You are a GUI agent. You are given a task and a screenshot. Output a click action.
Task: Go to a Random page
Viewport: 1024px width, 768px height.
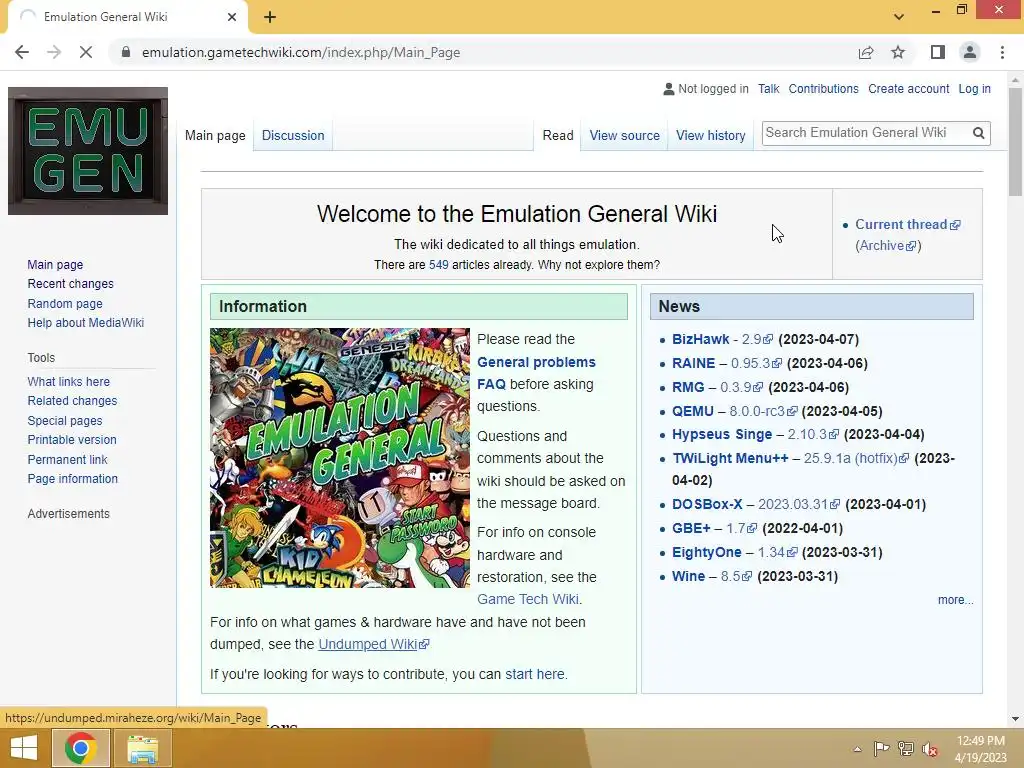65,304
